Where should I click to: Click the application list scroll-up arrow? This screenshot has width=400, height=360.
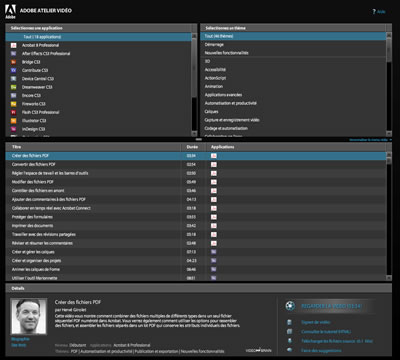coord(195,35)
